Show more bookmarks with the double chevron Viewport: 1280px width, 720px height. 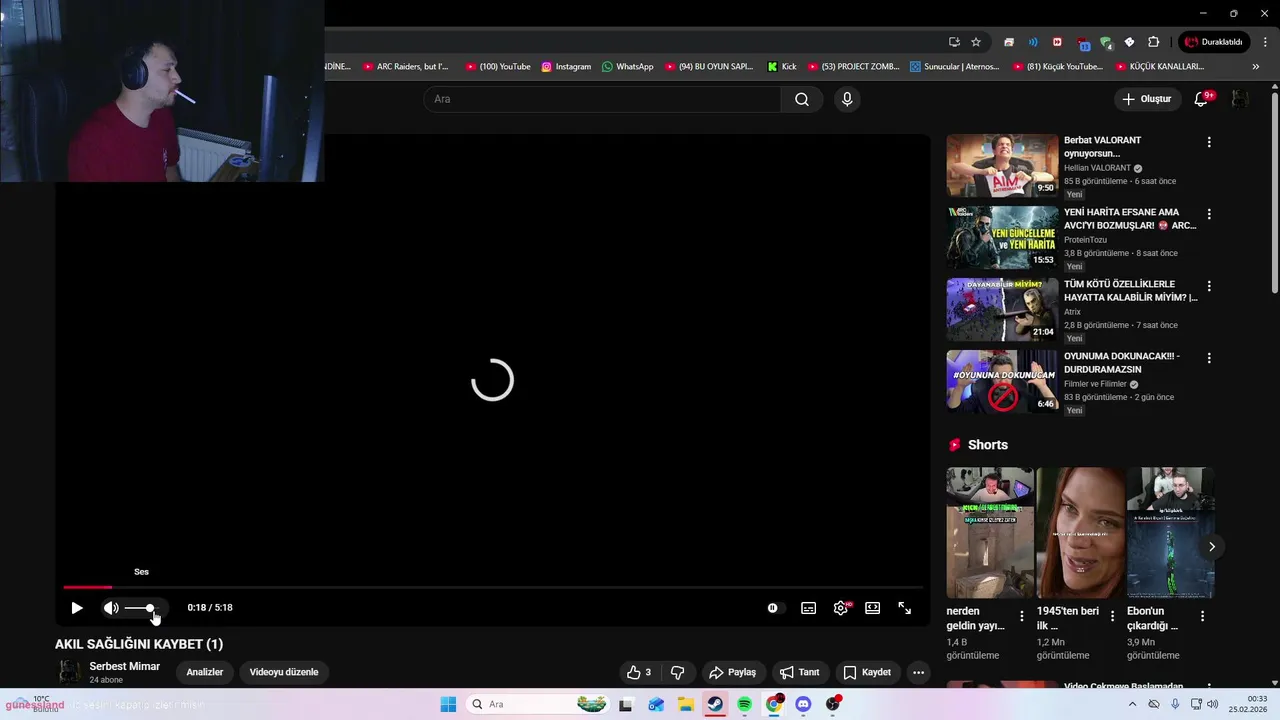coord(1256,66)
